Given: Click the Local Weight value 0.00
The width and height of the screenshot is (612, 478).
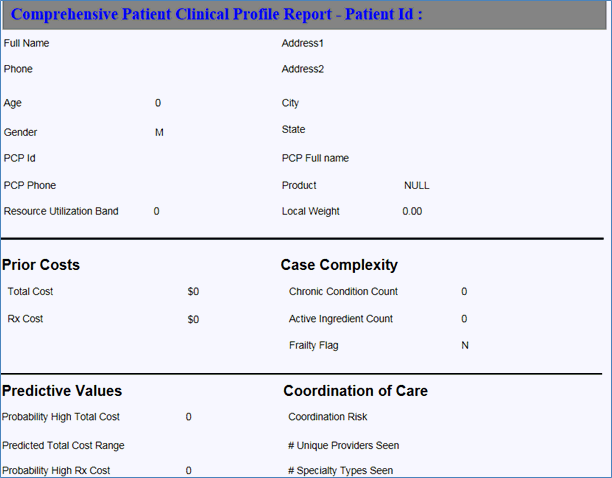Looking at the screenshot, I should point(412,211).
